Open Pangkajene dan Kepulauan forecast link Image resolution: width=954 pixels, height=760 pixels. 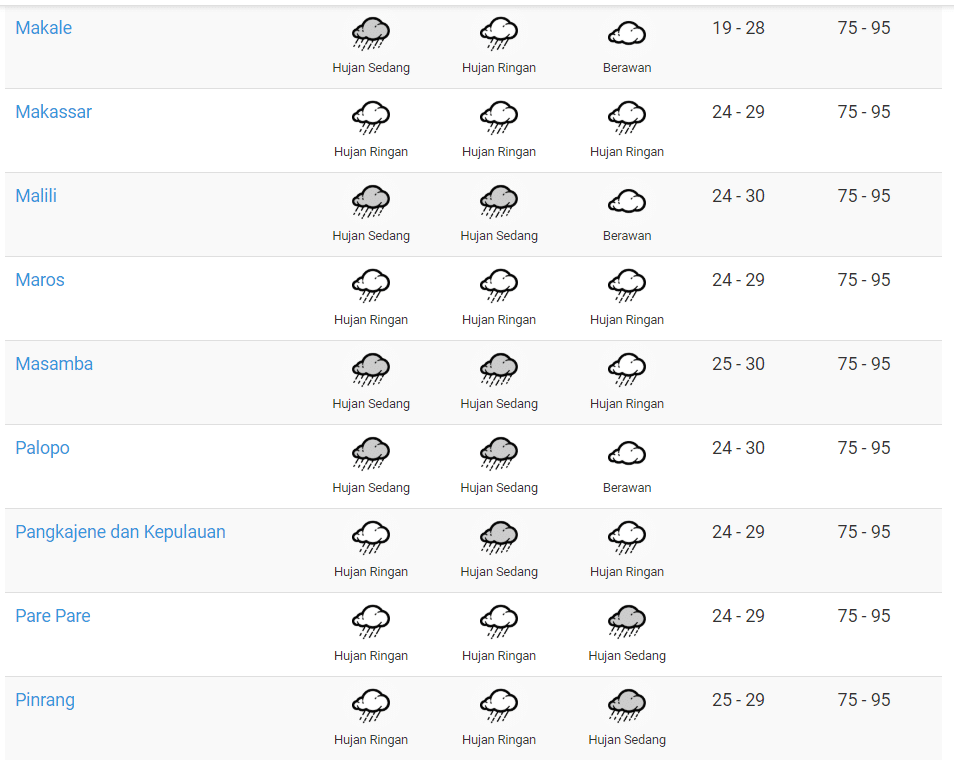[x=120, y=532]
